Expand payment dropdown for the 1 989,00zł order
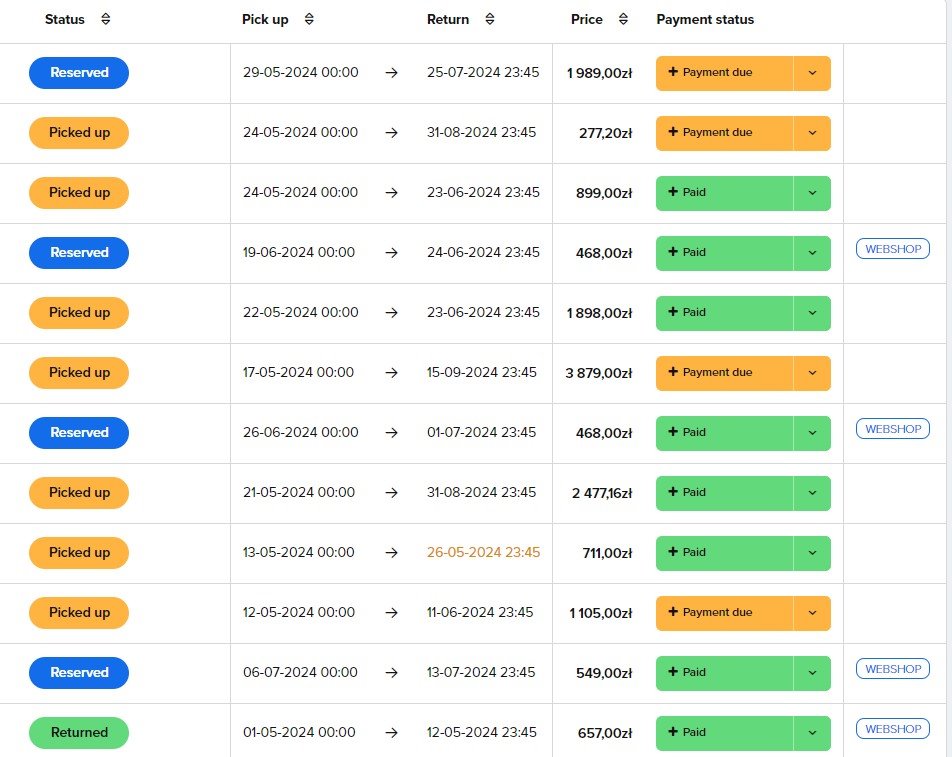 point(812,73)
